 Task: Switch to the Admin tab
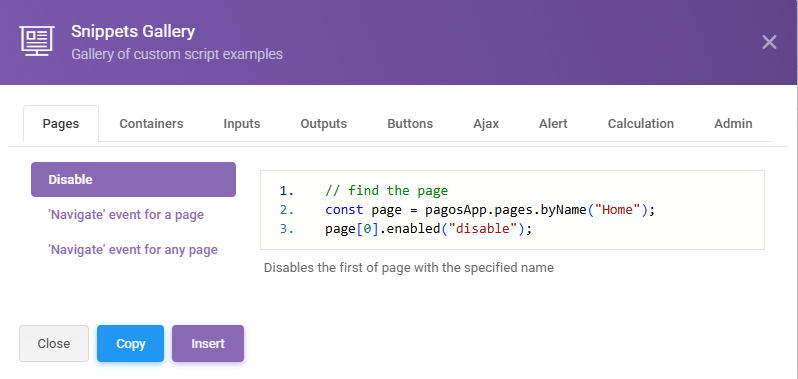pos(733,124)
